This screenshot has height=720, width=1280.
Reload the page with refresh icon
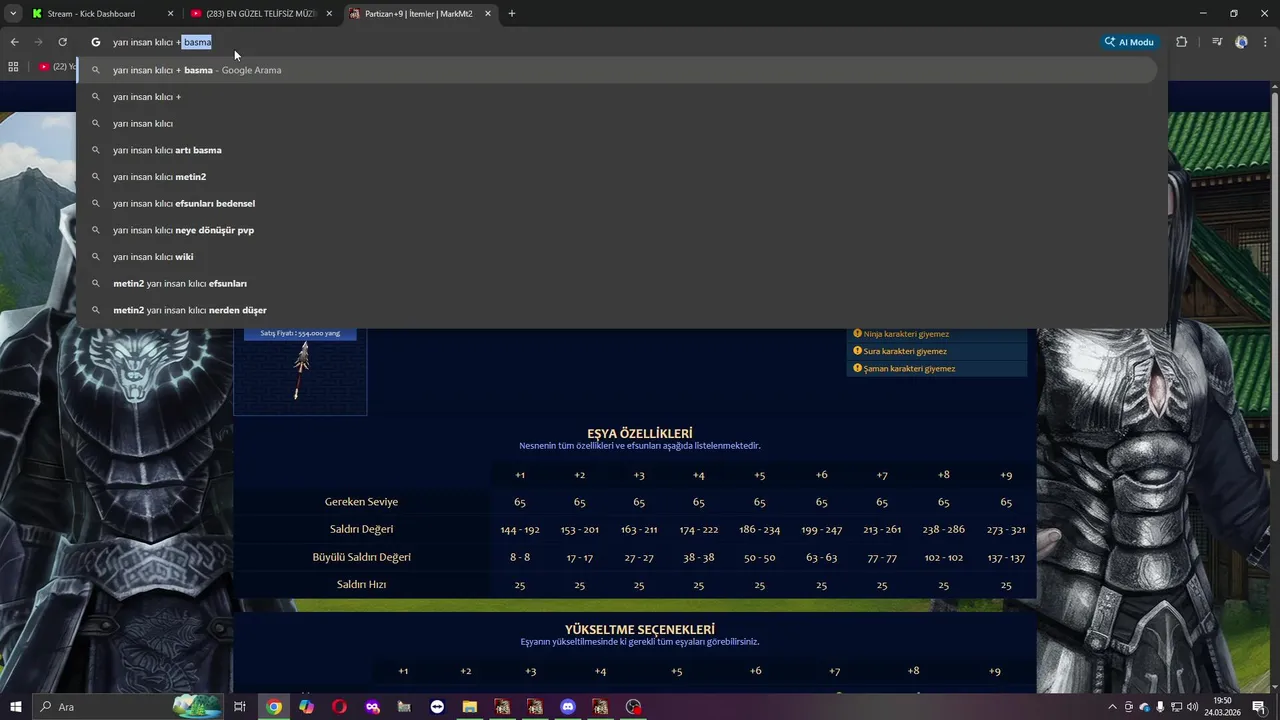coord(62,42)
